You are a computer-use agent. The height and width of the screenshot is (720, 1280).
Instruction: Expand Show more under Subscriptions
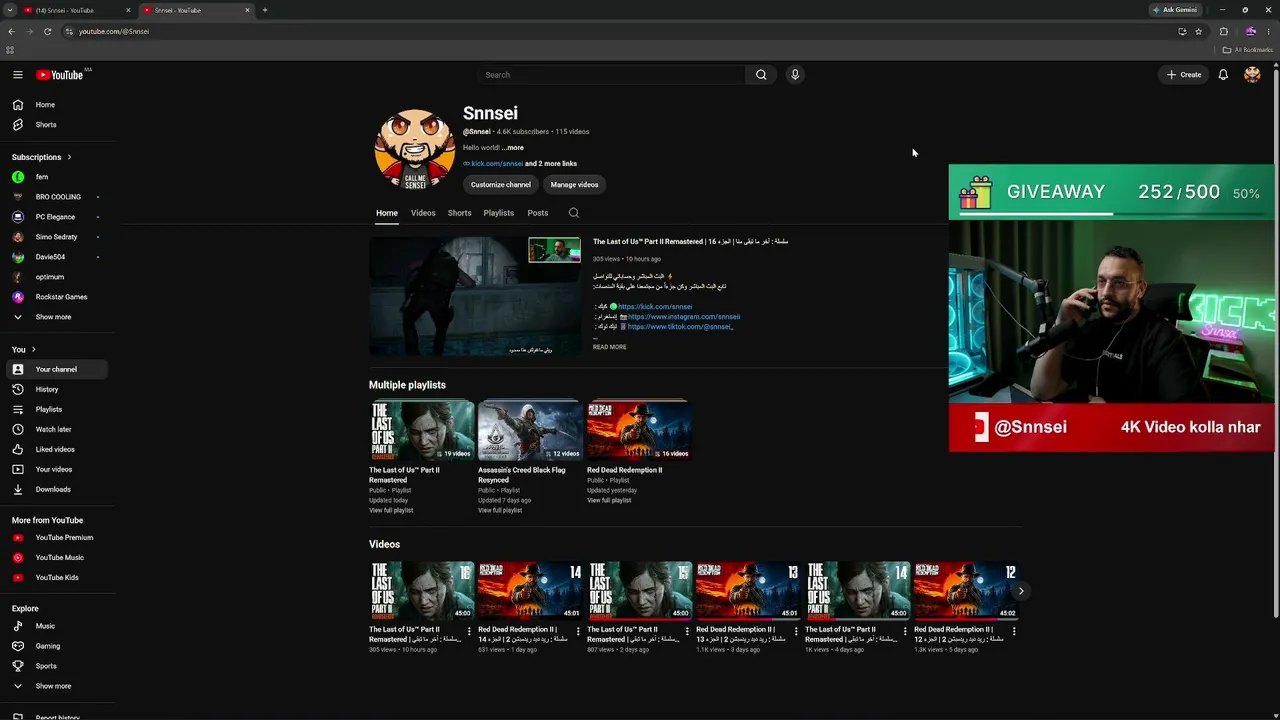pos(56,317)
